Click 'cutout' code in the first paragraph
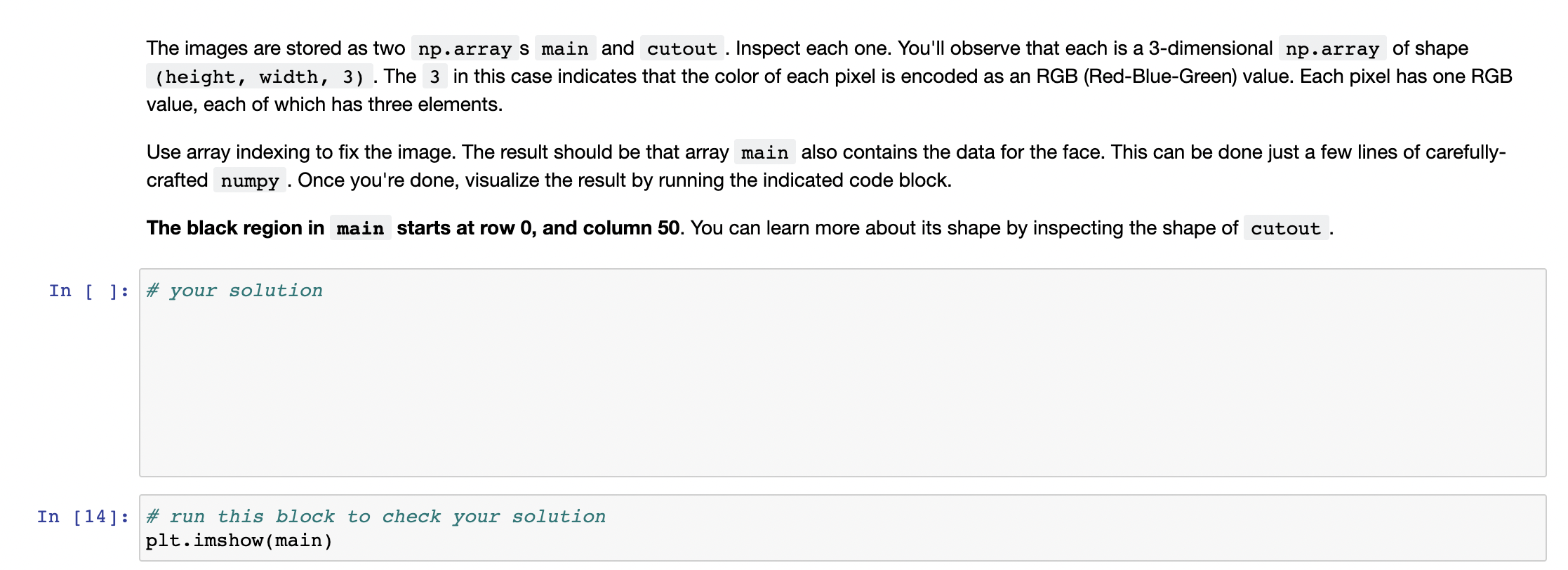The height and width of the screenshot is (570, 1568). [682, 48]
